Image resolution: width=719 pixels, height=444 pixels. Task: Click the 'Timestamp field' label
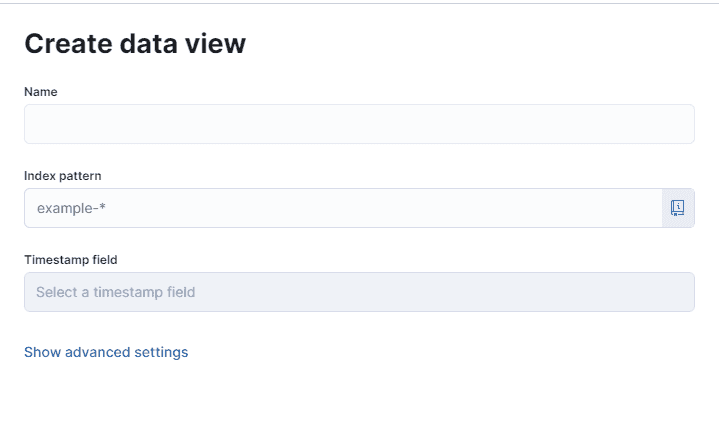(71, 260)
